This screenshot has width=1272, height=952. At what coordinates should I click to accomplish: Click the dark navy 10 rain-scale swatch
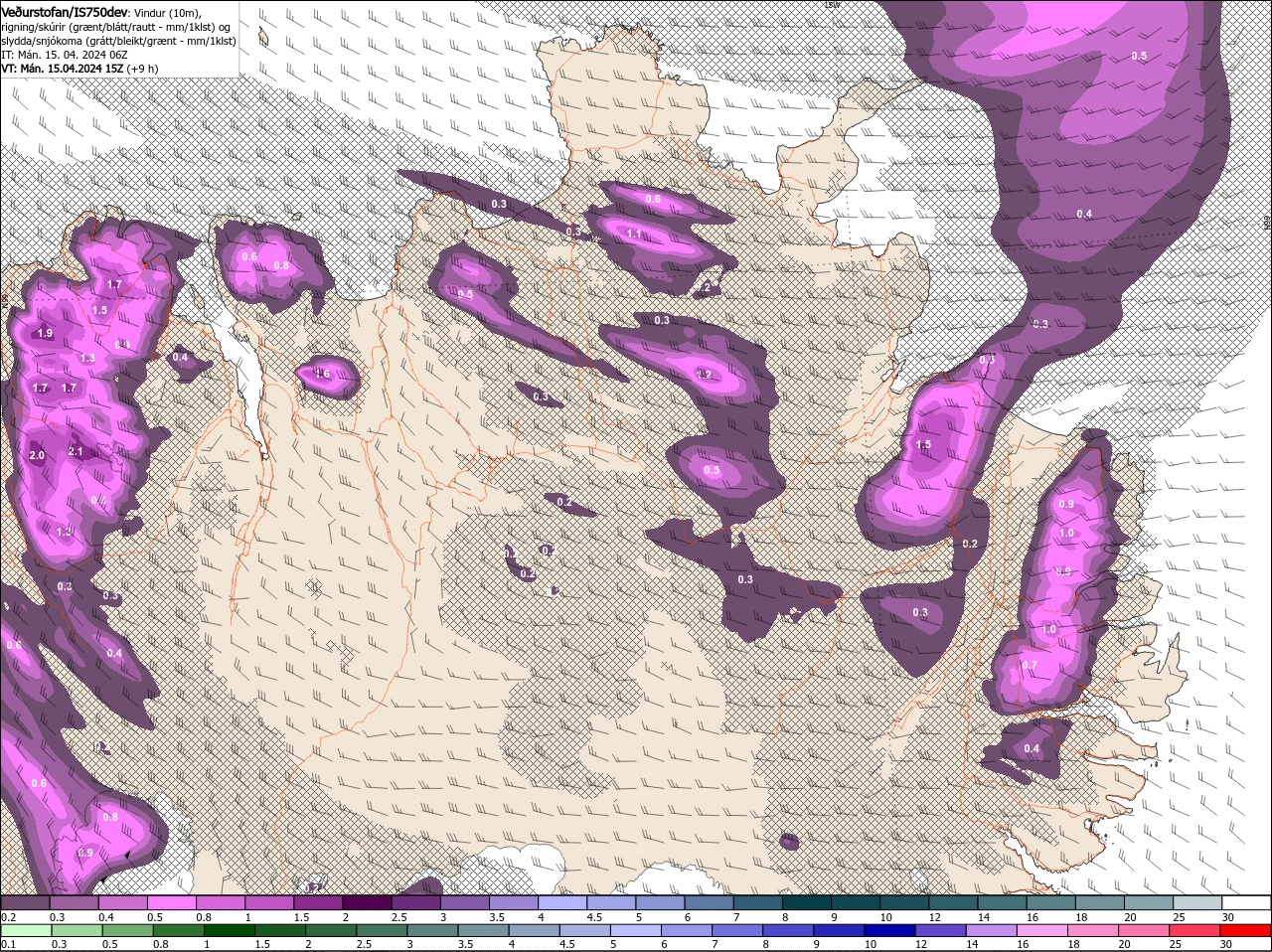[x=889, y=931]
